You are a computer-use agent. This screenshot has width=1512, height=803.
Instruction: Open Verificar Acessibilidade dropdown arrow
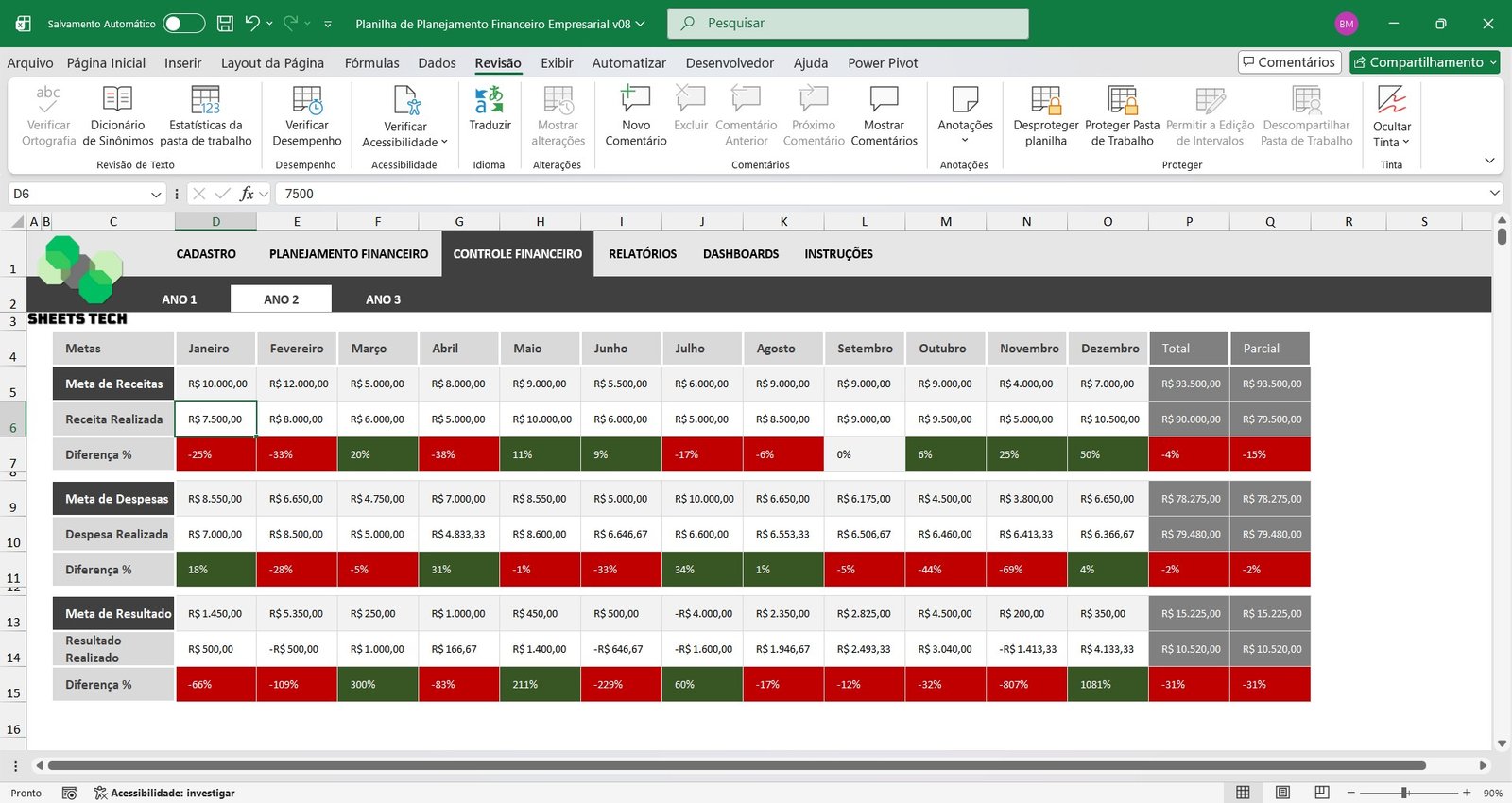point(444,143)
